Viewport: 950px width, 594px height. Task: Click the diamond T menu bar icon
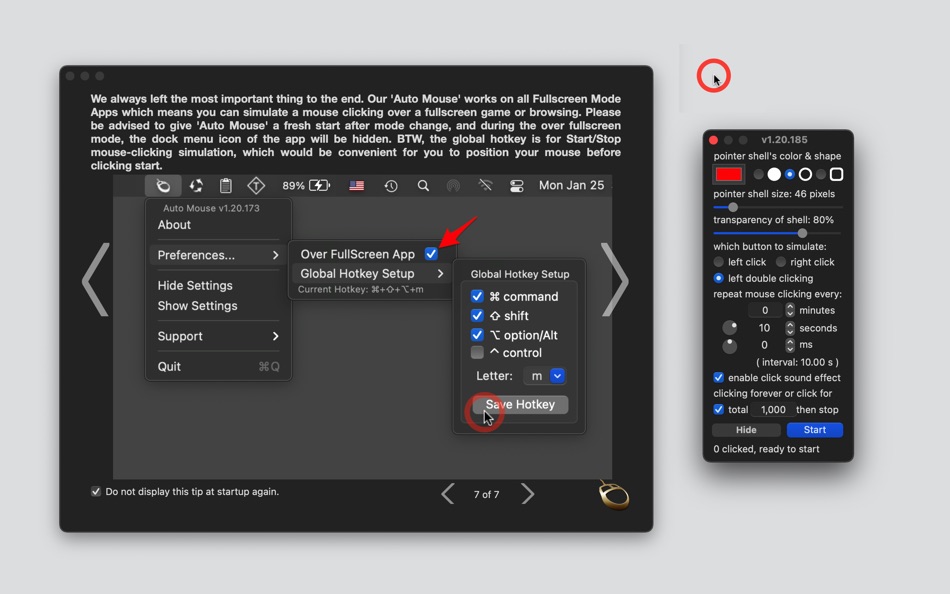(256, 185)
